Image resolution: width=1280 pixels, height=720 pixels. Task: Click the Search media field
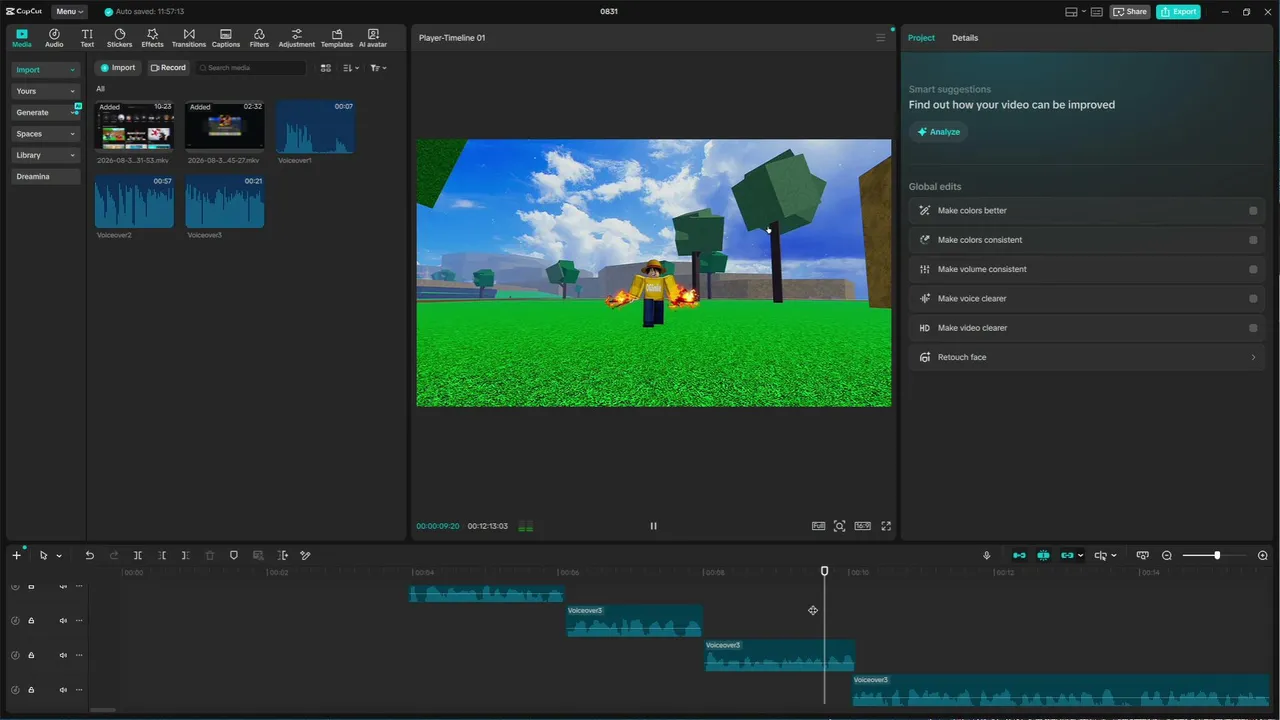click(x=251, y=68)
